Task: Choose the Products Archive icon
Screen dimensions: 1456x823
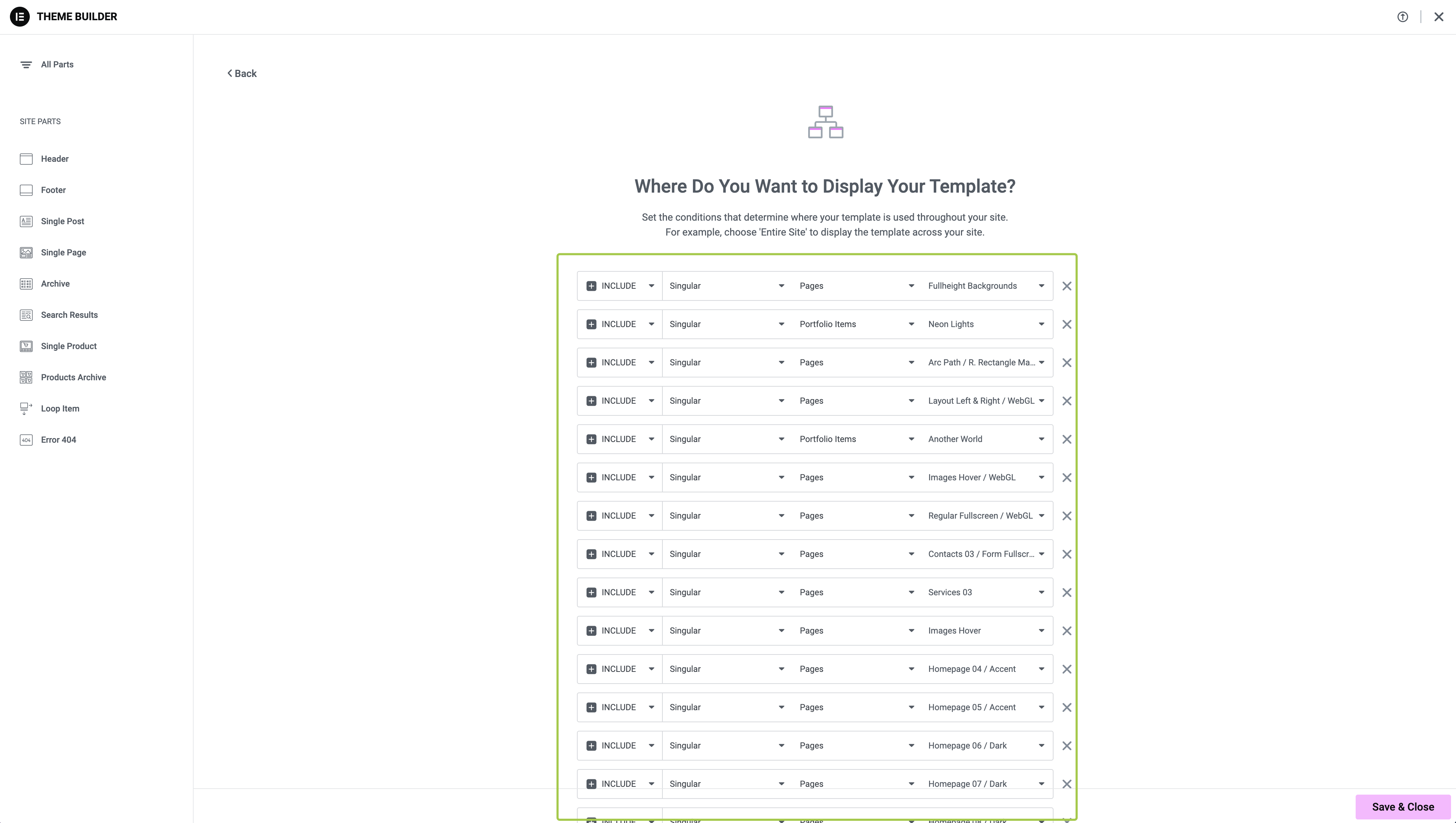Action: (x=26, y=377)
